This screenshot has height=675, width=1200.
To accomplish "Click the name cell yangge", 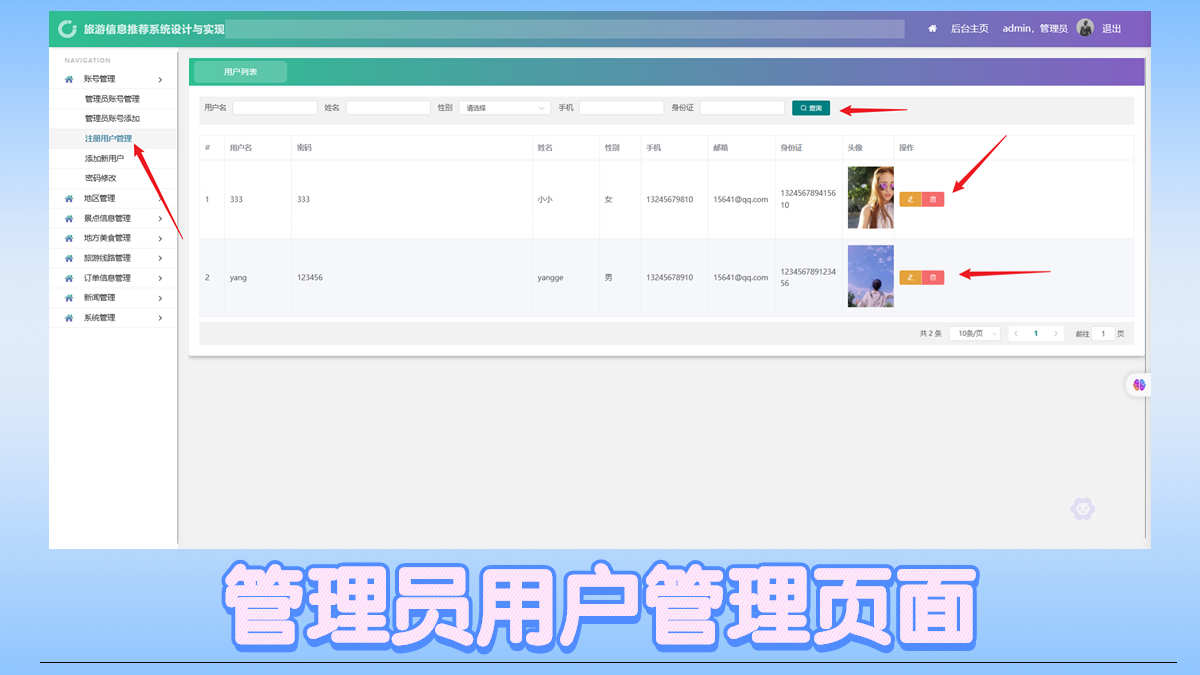I will point(550,277).
